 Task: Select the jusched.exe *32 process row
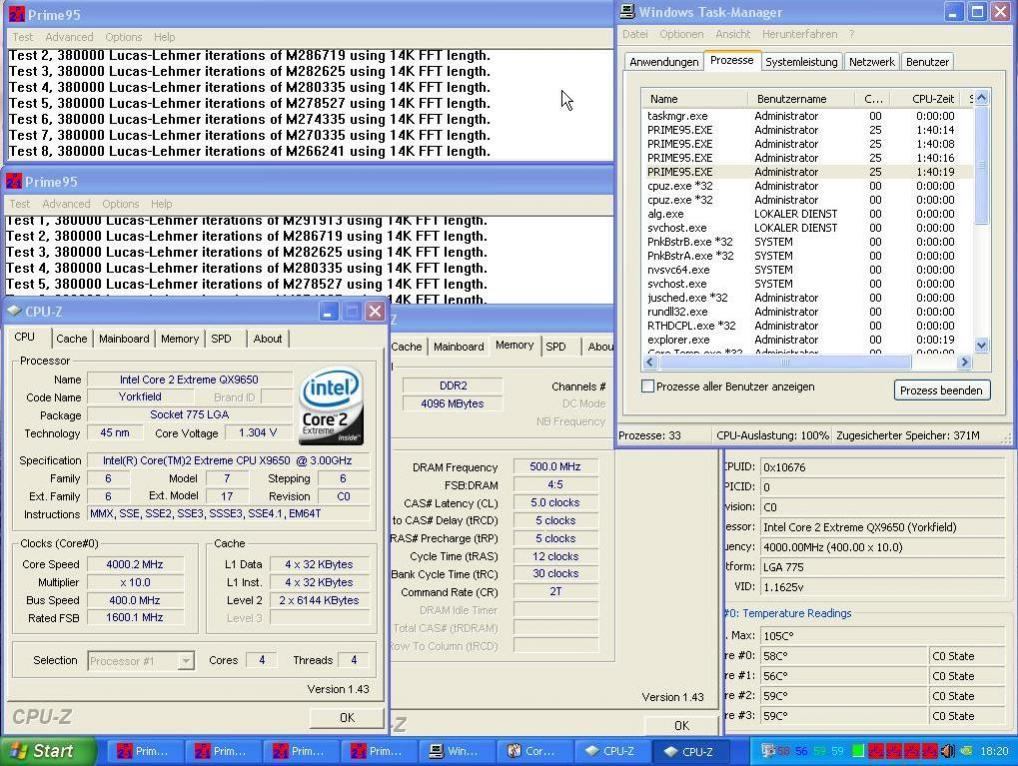[x=807, y=297]
